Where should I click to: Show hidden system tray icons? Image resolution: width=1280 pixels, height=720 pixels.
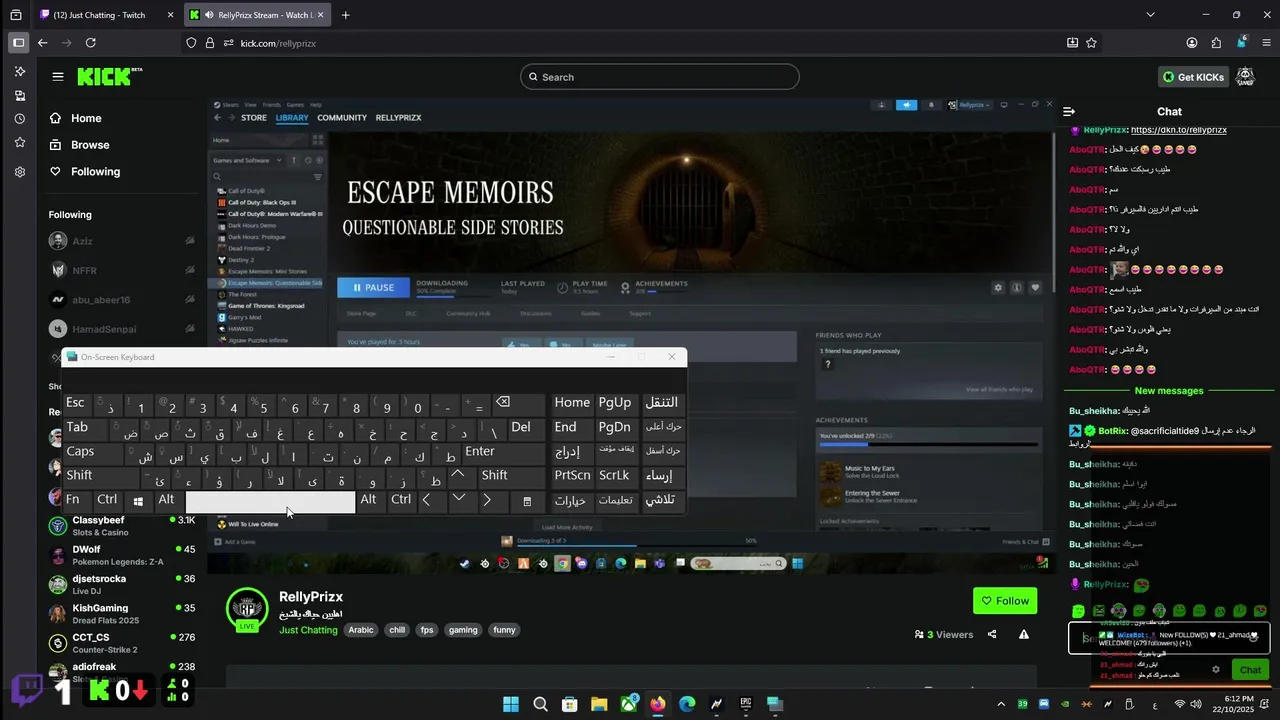click(1001, 704)
